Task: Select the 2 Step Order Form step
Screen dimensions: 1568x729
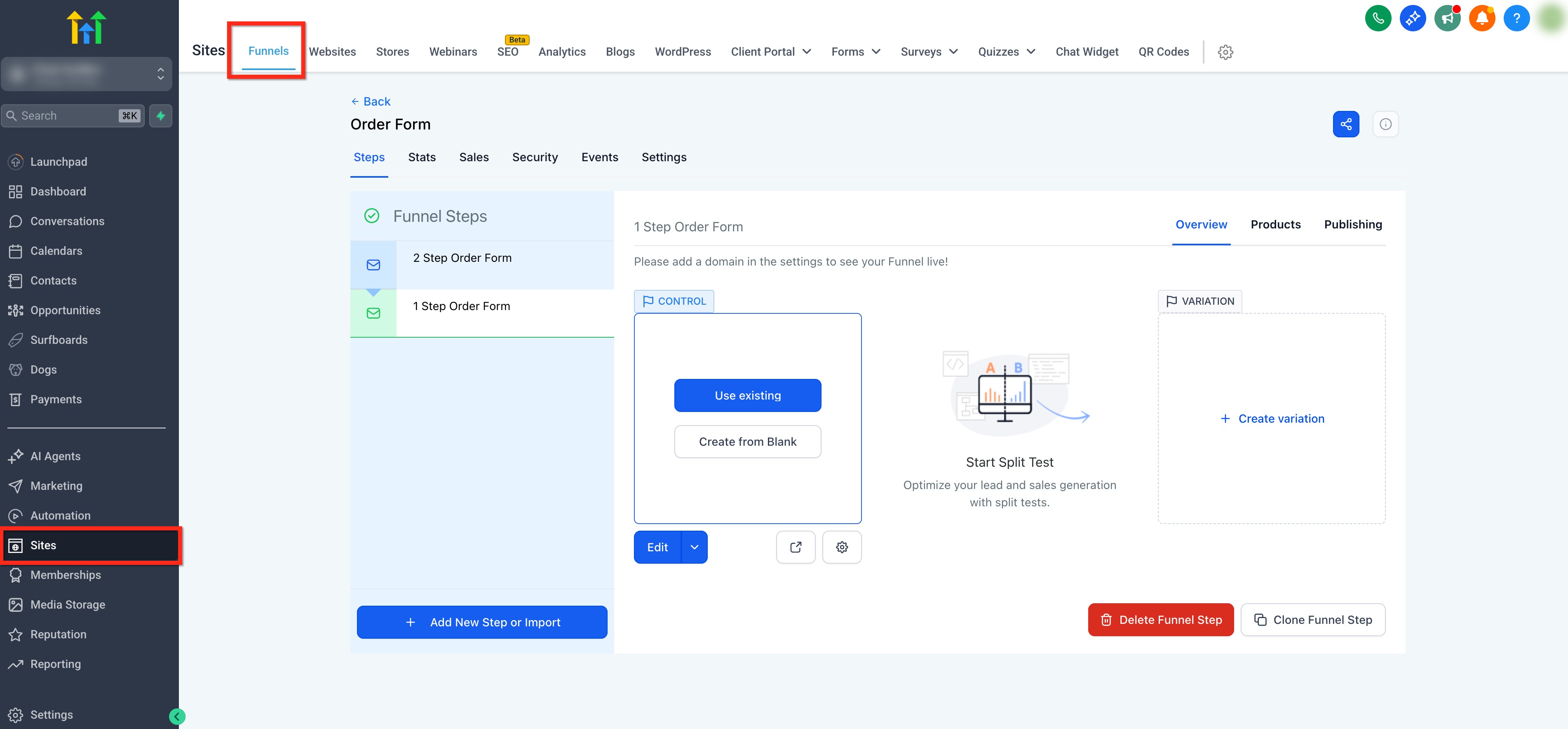Action: point(462,258)
